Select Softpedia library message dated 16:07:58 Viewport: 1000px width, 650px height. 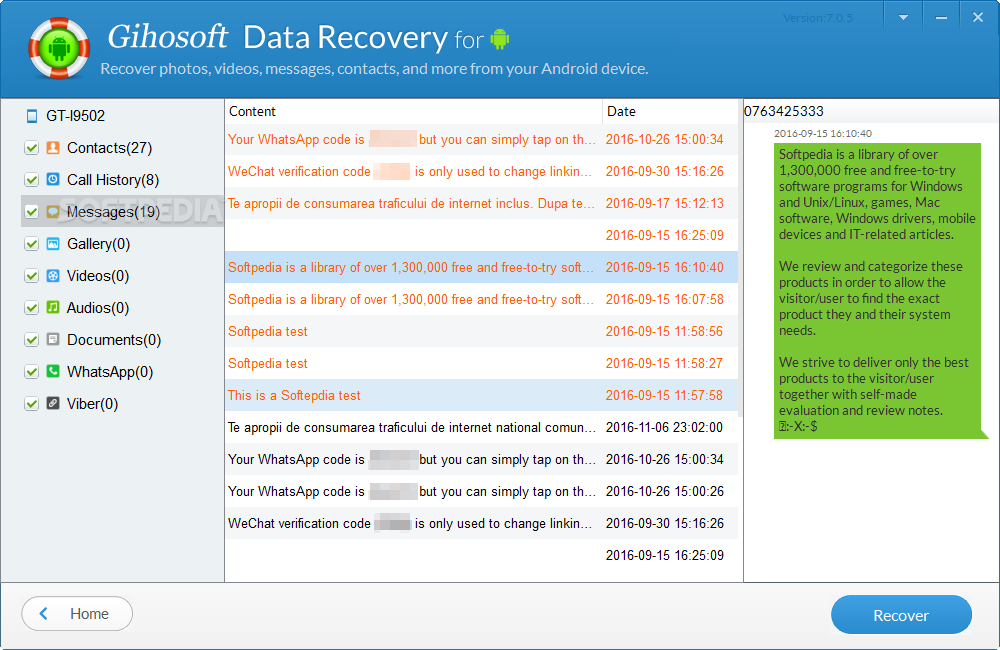click(x=482, y=299)
